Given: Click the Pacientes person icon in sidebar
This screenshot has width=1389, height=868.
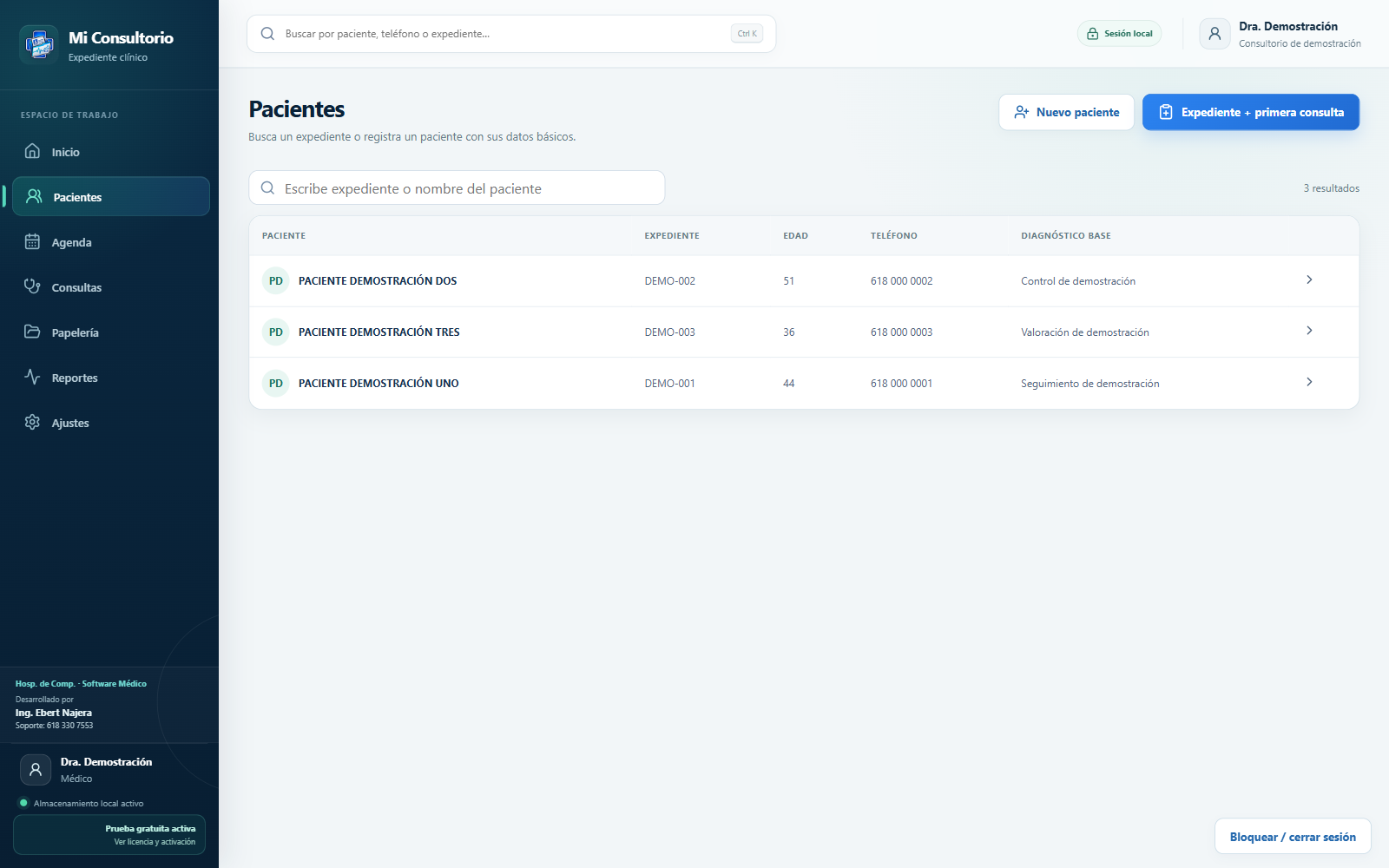Looking at the screenshot, I should tap(34, 196).
